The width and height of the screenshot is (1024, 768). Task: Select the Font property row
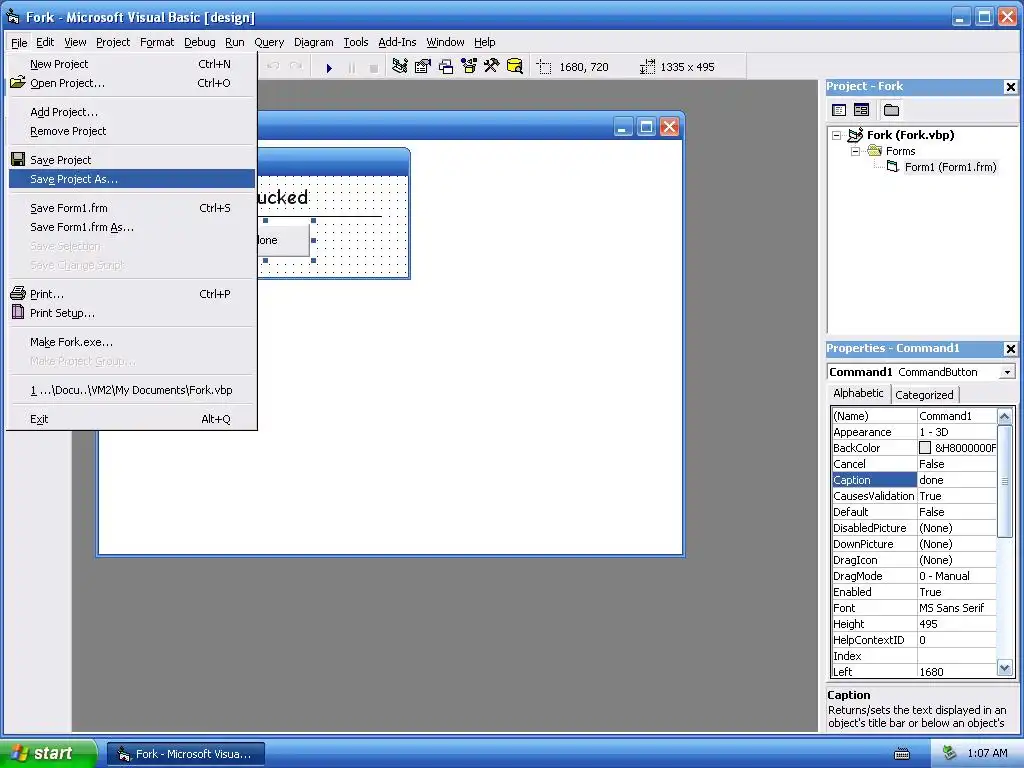click(x=914, y=608)
